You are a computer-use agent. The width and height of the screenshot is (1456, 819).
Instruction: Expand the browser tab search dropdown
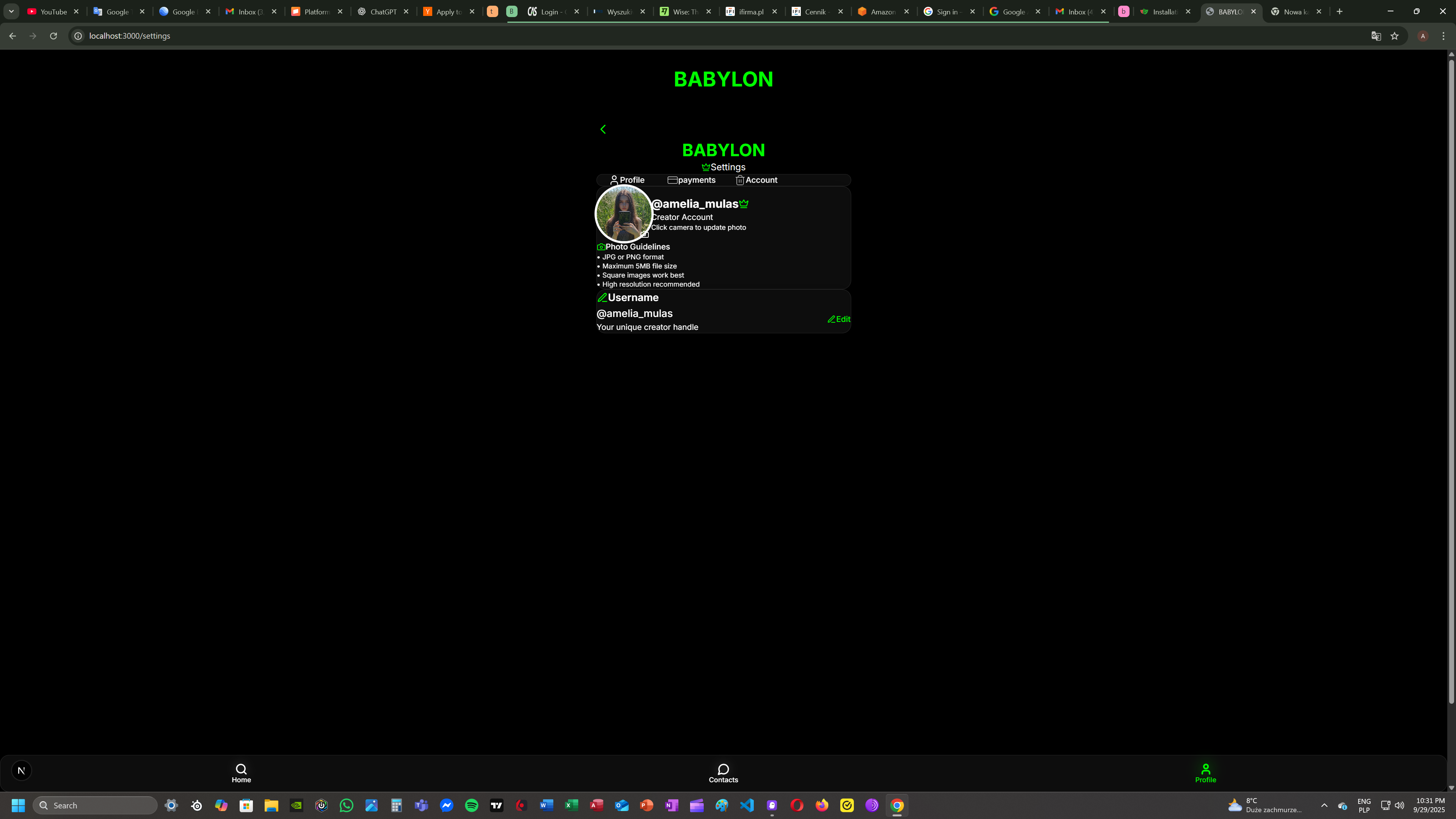pyautogui.click(x=11, y=11)
